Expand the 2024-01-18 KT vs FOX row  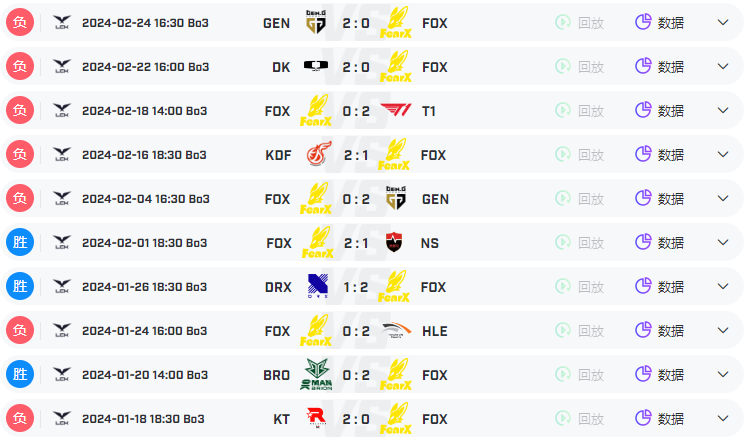(x=723, y=419)
